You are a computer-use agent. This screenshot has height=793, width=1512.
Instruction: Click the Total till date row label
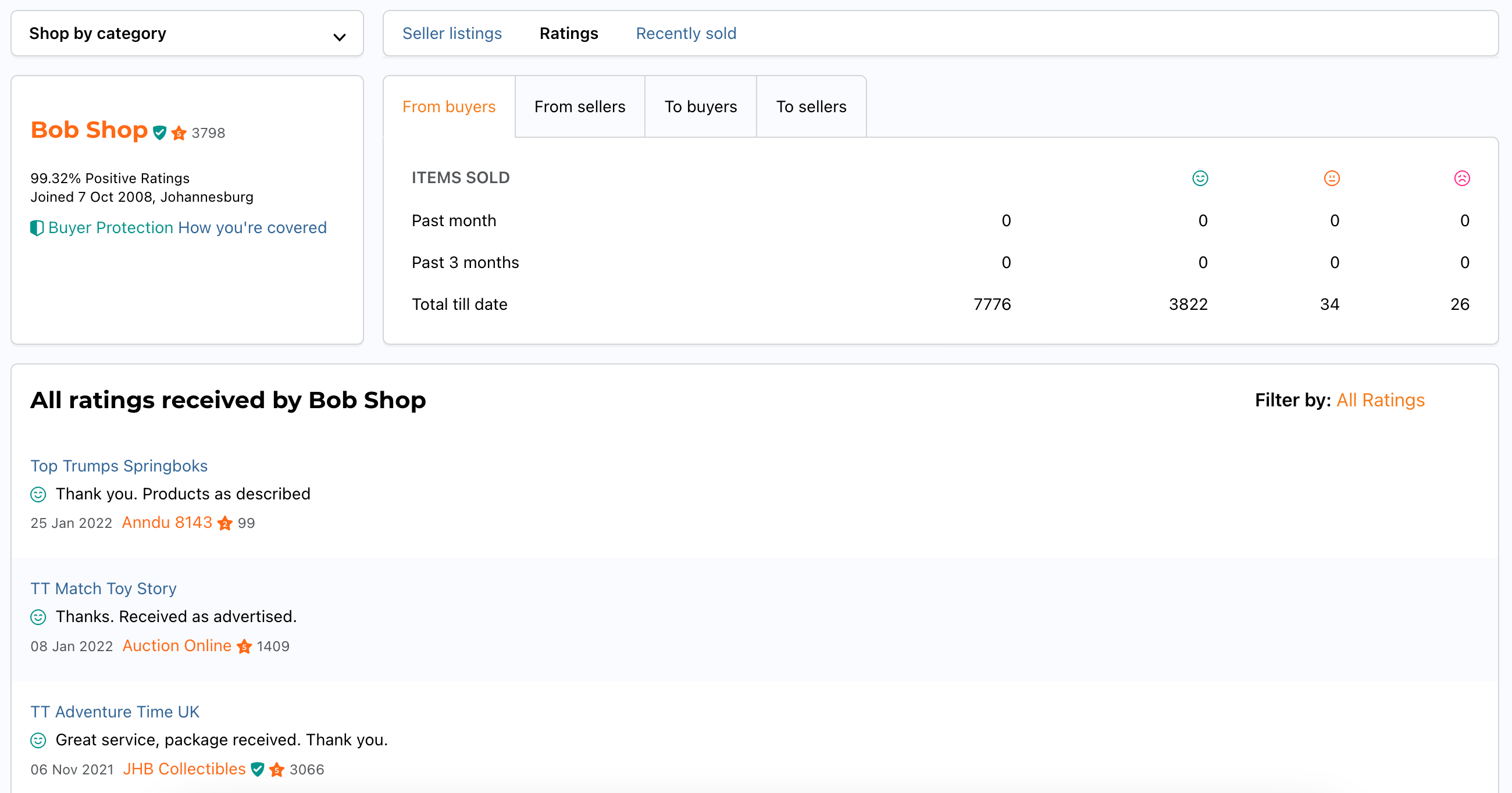pos(459,305)
